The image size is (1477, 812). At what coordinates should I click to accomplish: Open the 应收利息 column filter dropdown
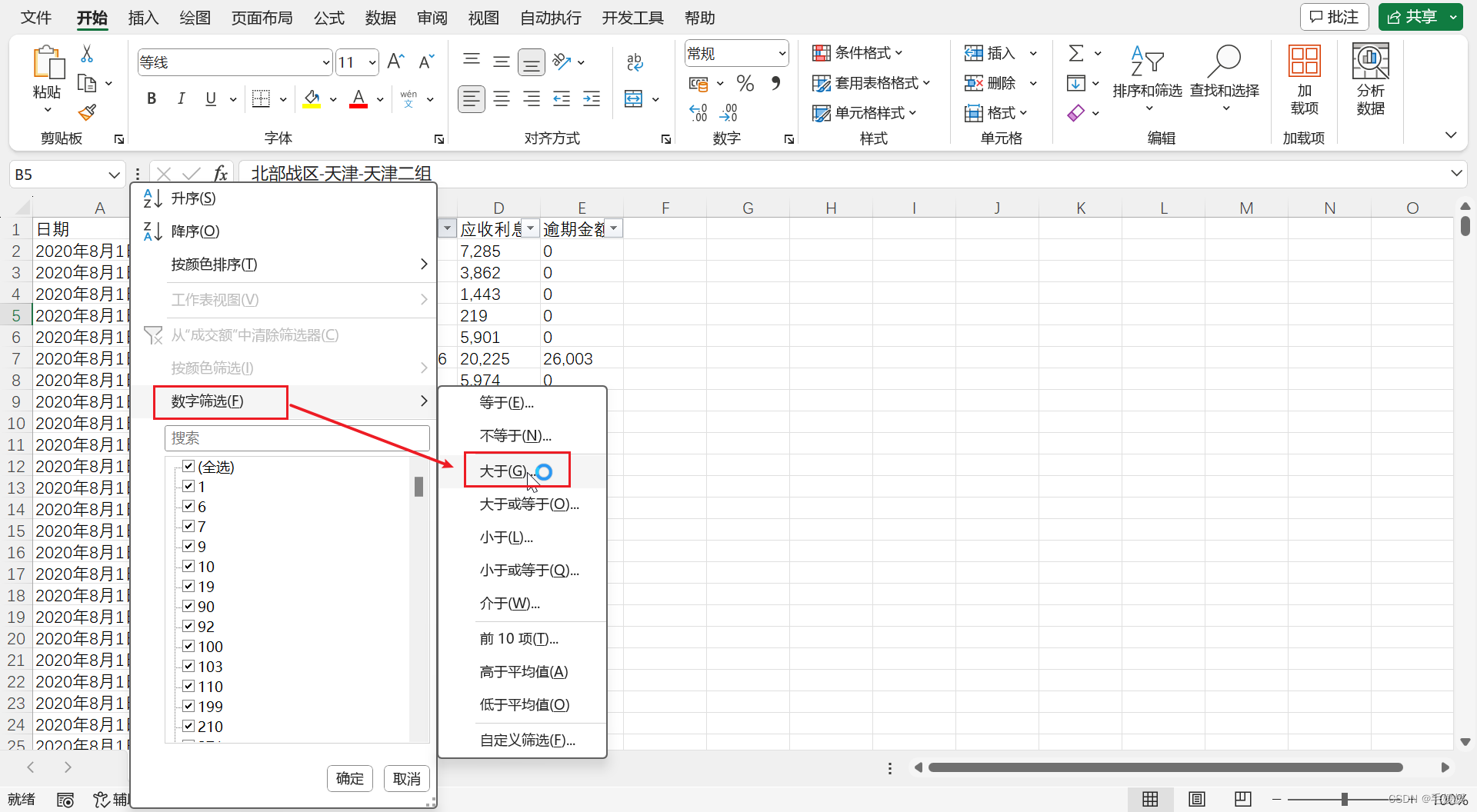[530, 228]
